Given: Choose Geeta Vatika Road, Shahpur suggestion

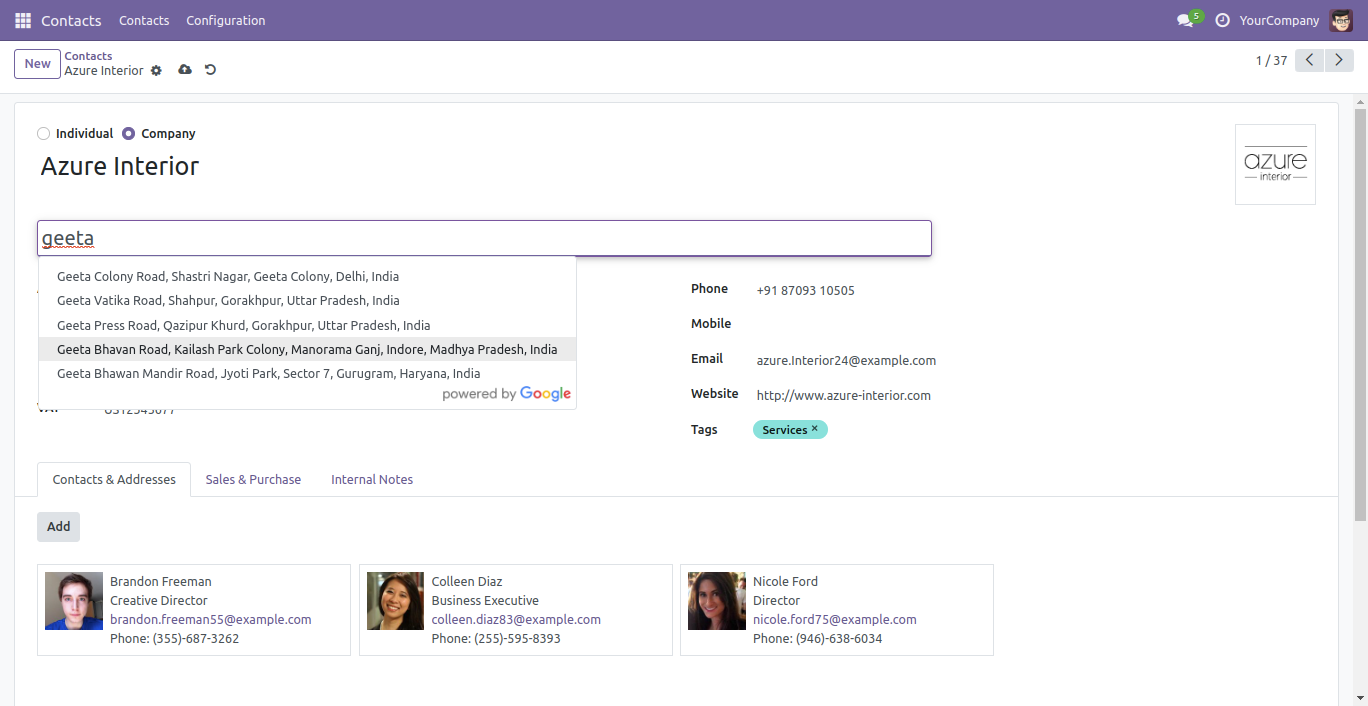Looking at the screenshot, I should (307, 300).
